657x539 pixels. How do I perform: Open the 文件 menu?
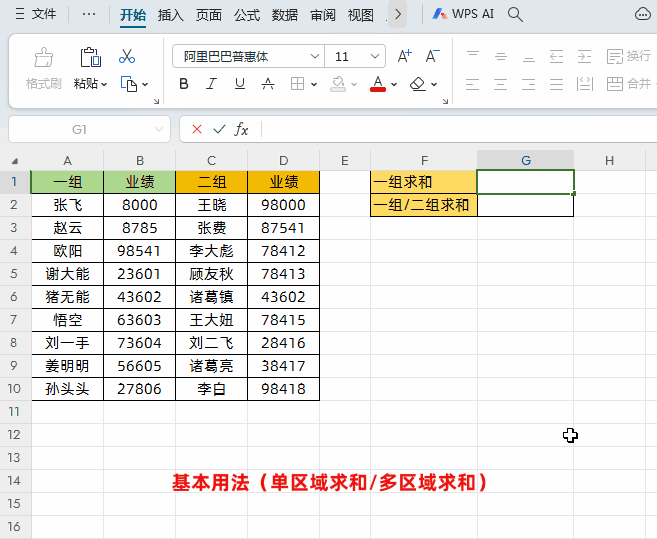35,14
